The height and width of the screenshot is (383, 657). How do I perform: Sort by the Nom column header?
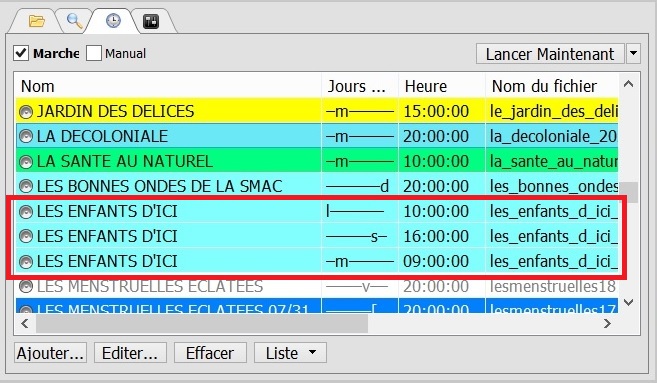coord(168,86)
